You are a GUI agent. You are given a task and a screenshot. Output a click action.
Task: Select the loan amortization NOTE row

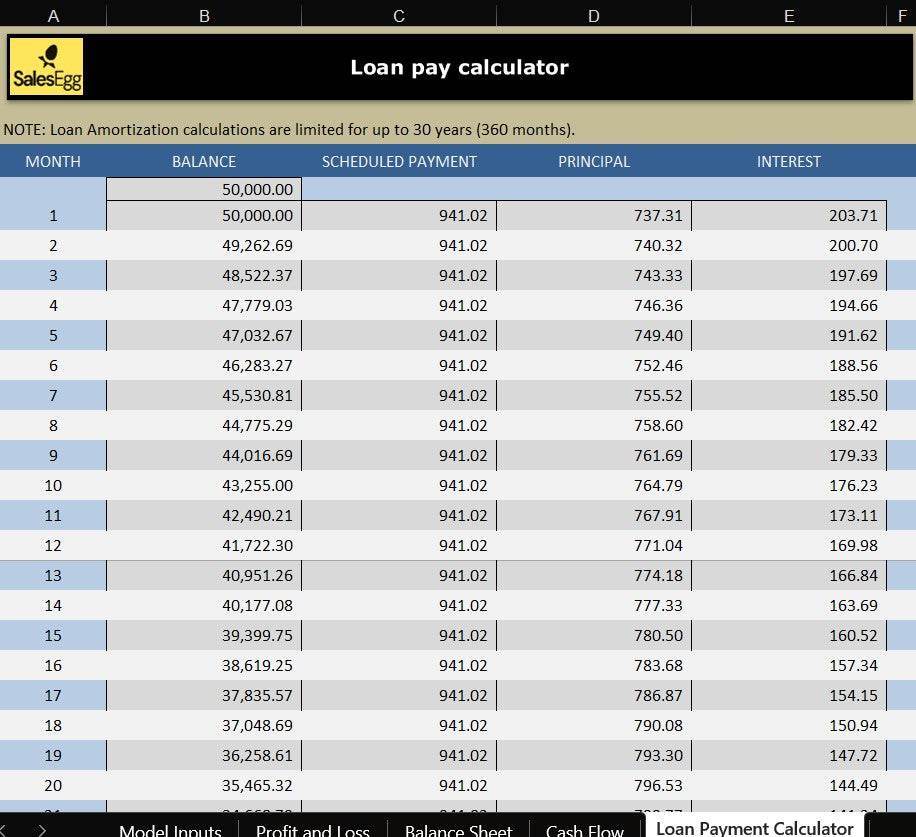[x=290, y=129]
